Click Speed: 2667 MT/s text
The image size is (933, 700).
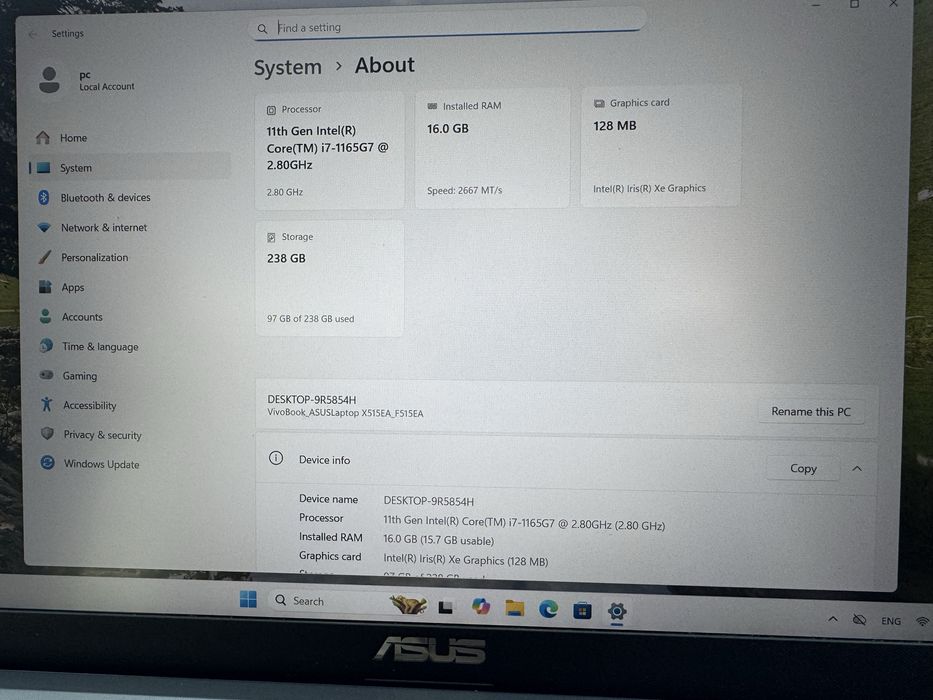point(464,190)
